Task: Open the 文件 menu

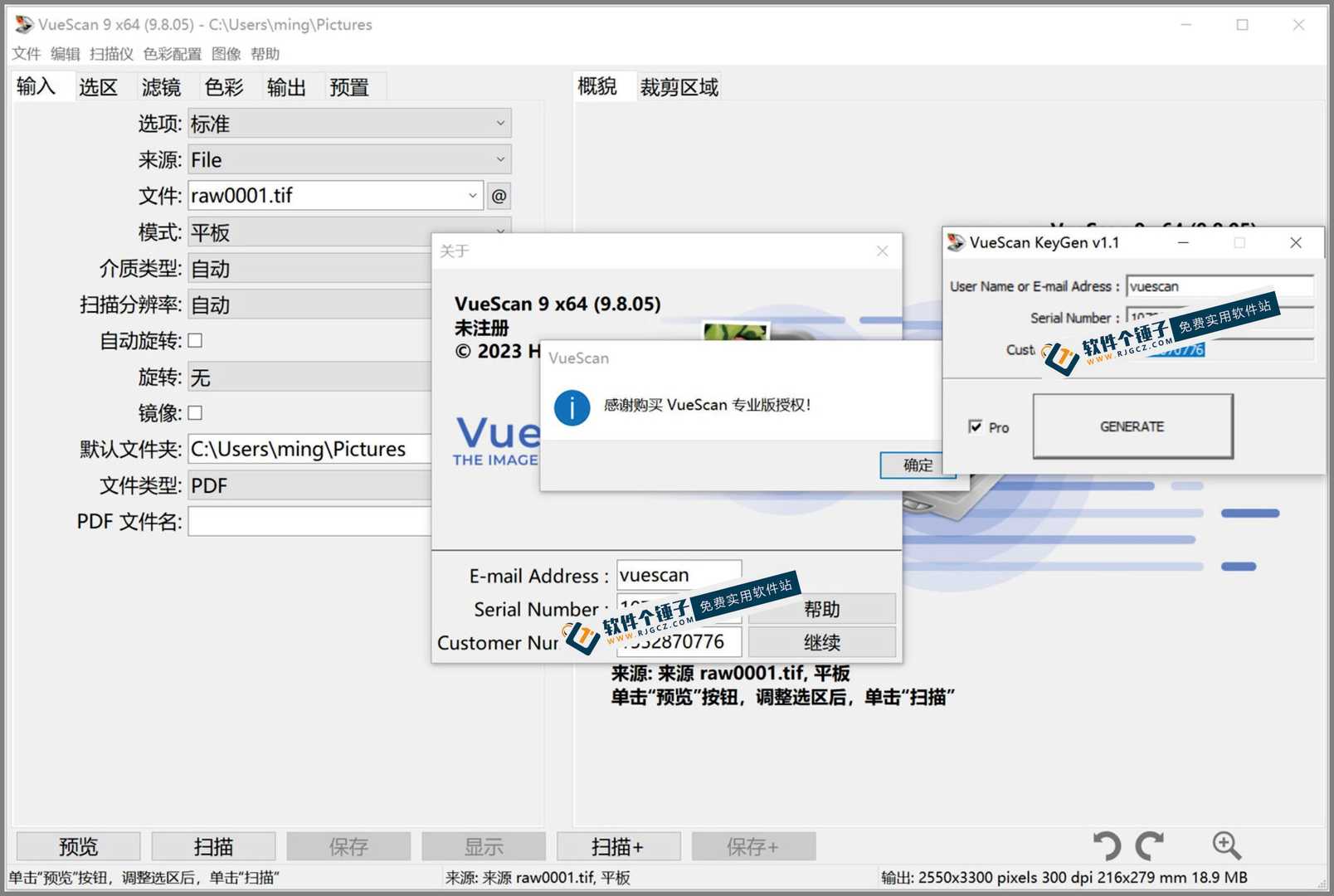Action: coord(27,54)
